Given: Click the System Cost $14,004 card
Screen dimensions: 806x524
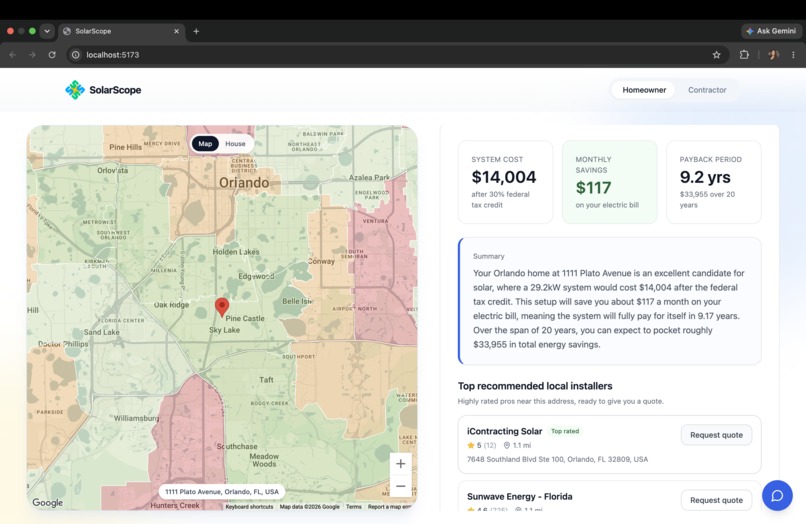Looking at the screenshot, I should click(505, 182).
